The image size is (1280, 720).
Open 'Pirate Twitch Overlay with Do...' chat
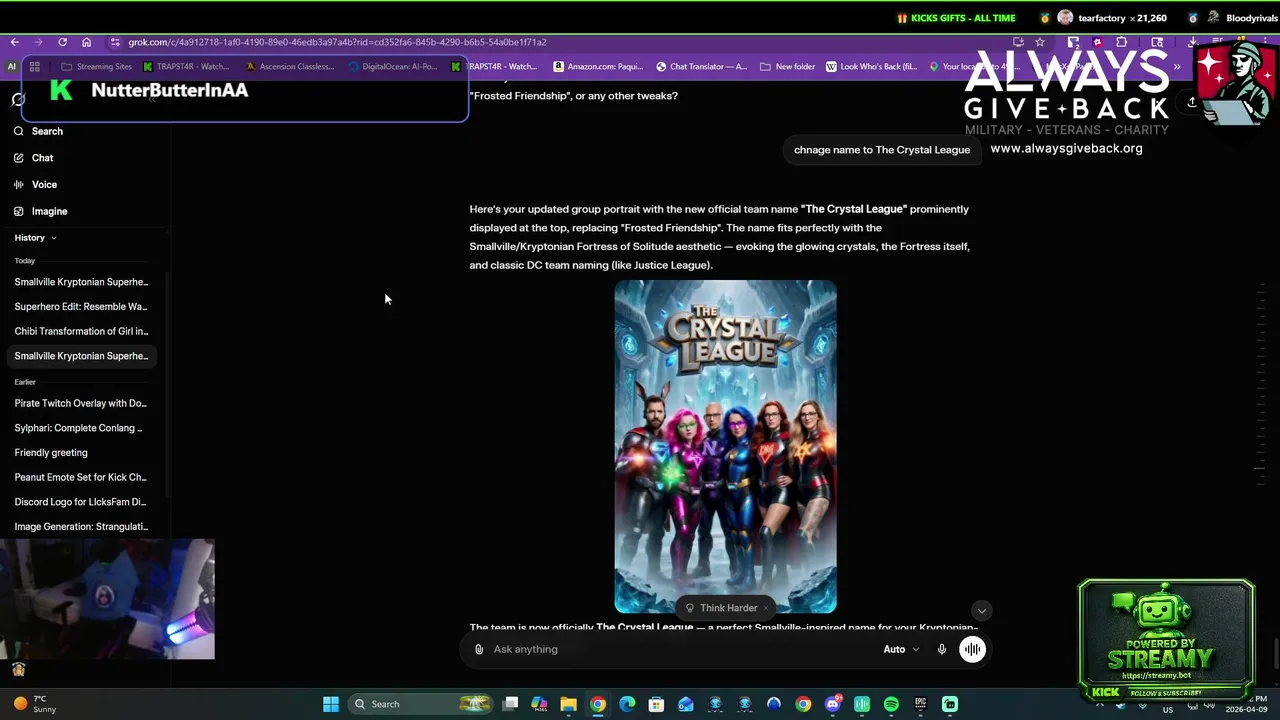(81, 404)
